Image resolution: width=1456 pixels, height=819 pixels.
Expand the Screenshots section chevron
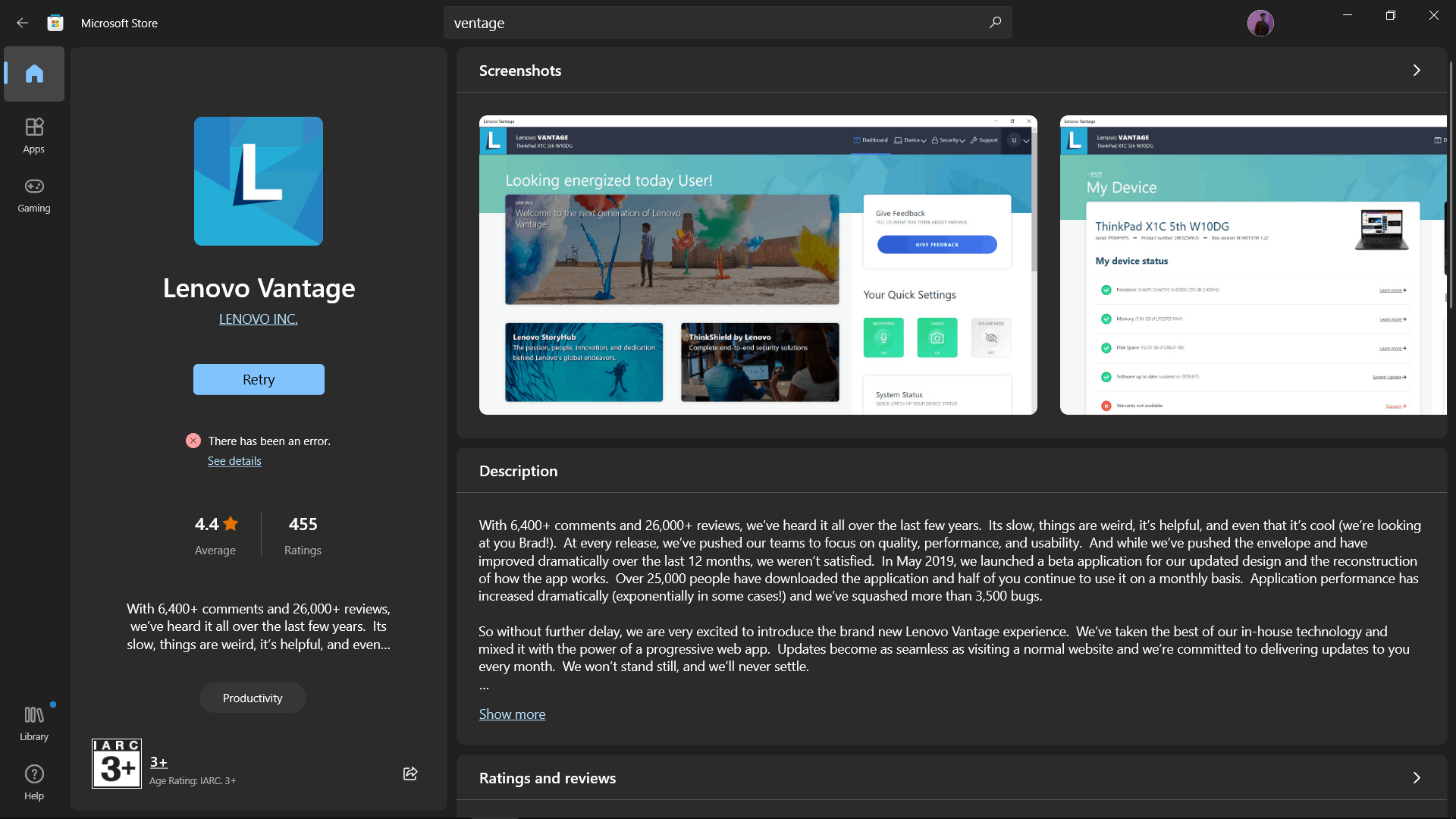click(x=1416, y=71)
